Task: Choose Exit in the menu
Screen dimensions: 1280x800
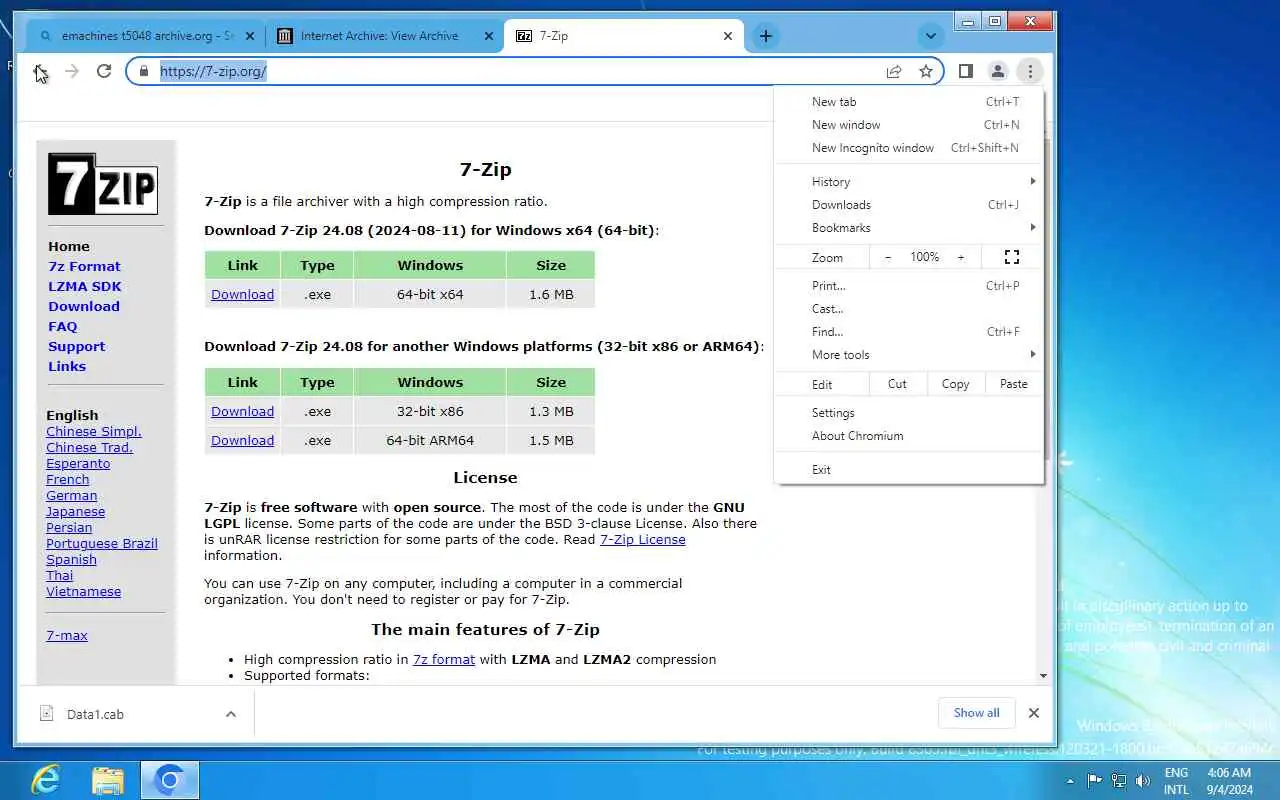Action: click(x=908, y=469)
